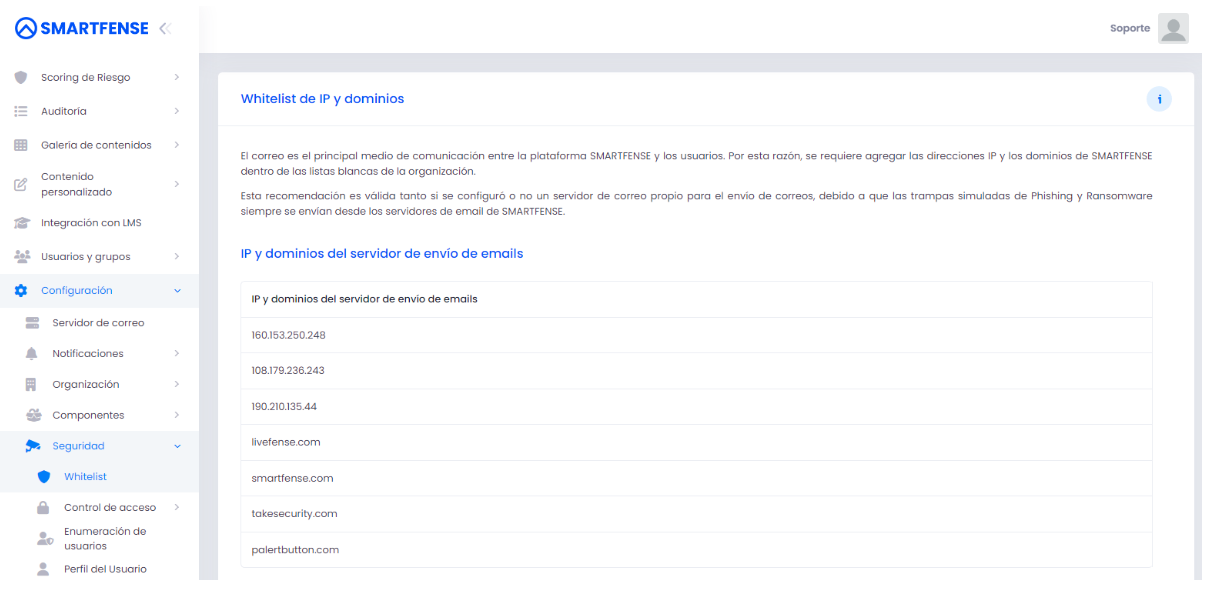Open the Scoring de Riesgo menu

point(86,77)
